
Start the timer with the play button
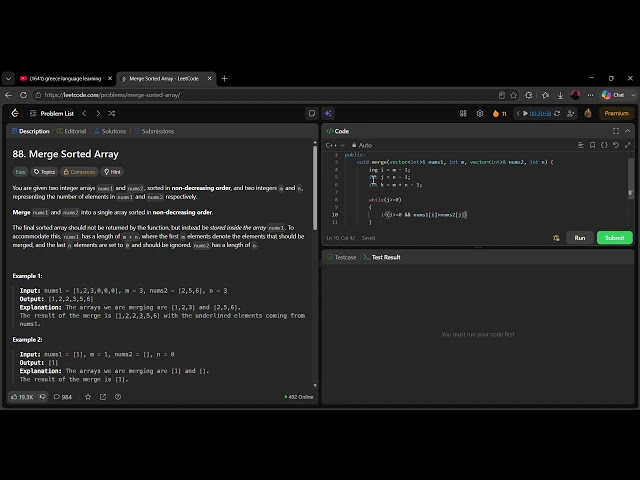(x=525, y=113)
